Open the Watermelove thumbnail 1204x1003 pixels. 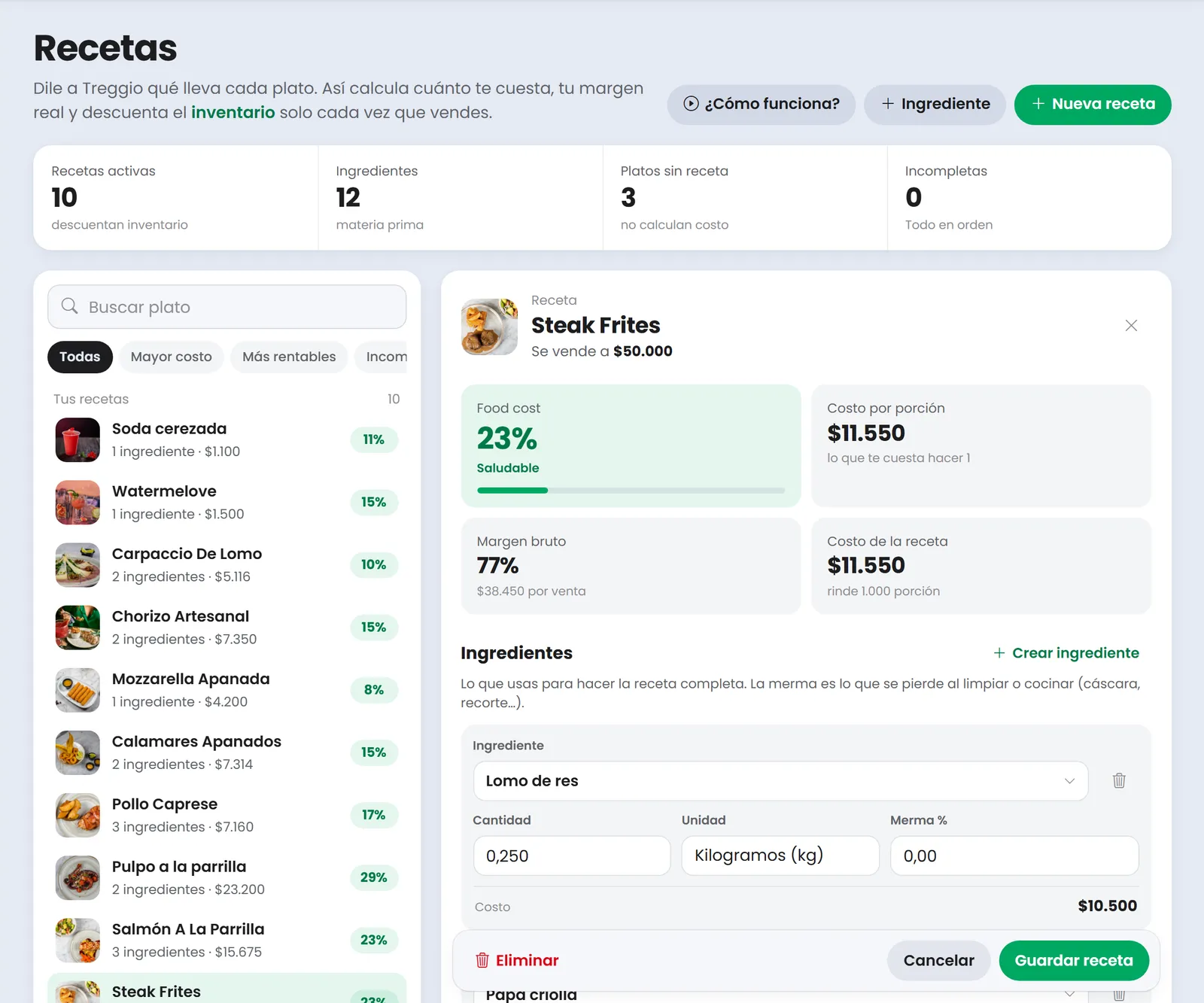click(x=78, y=502)
